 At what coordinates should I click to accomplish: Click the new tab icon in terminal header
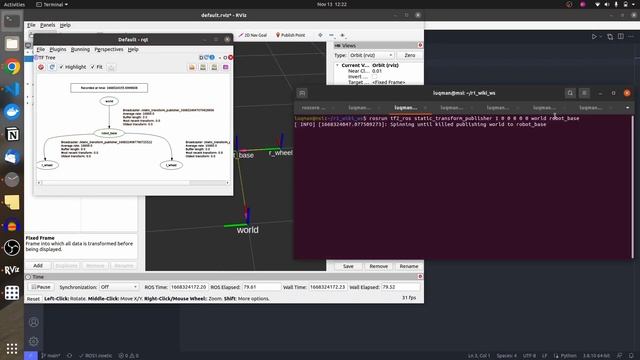(302, 93)
